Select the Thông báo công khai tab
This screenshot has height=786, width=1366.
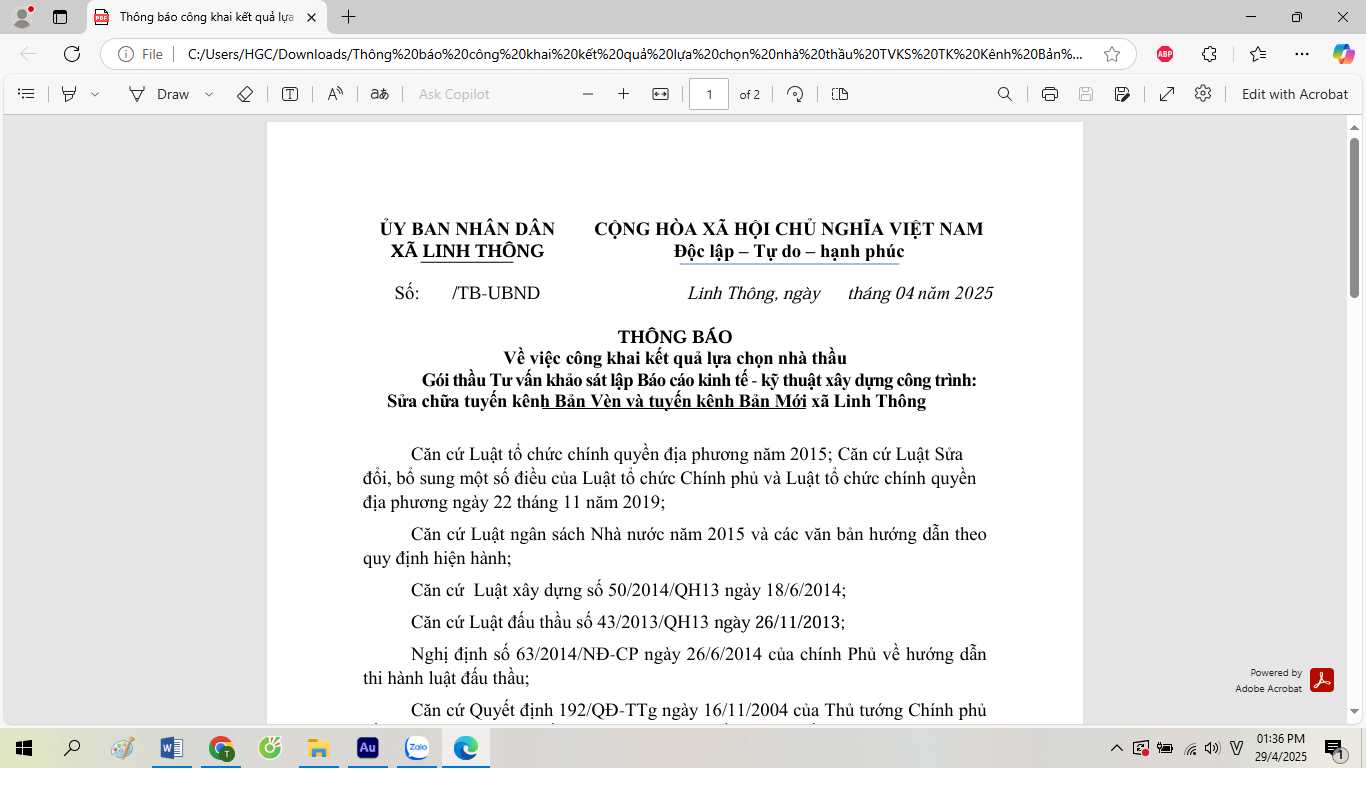205,17
